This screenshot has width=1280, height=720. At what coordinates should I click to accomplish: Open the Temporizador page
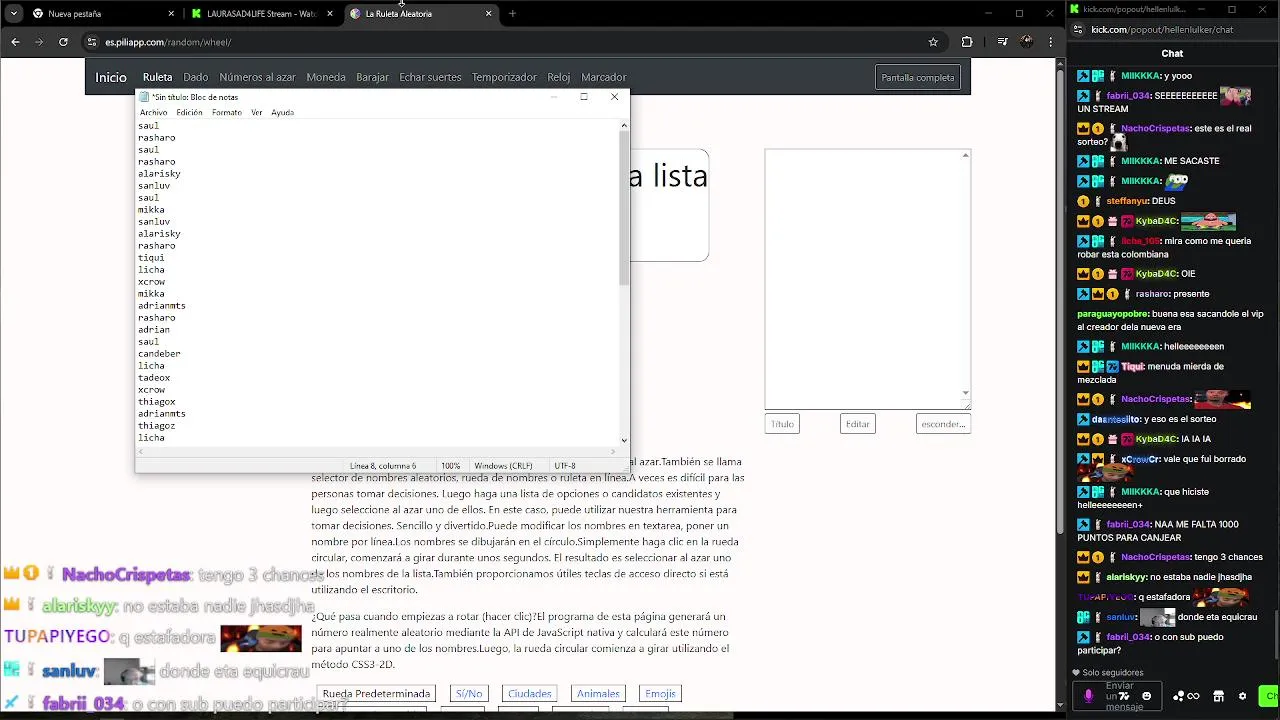click(504, 77)
